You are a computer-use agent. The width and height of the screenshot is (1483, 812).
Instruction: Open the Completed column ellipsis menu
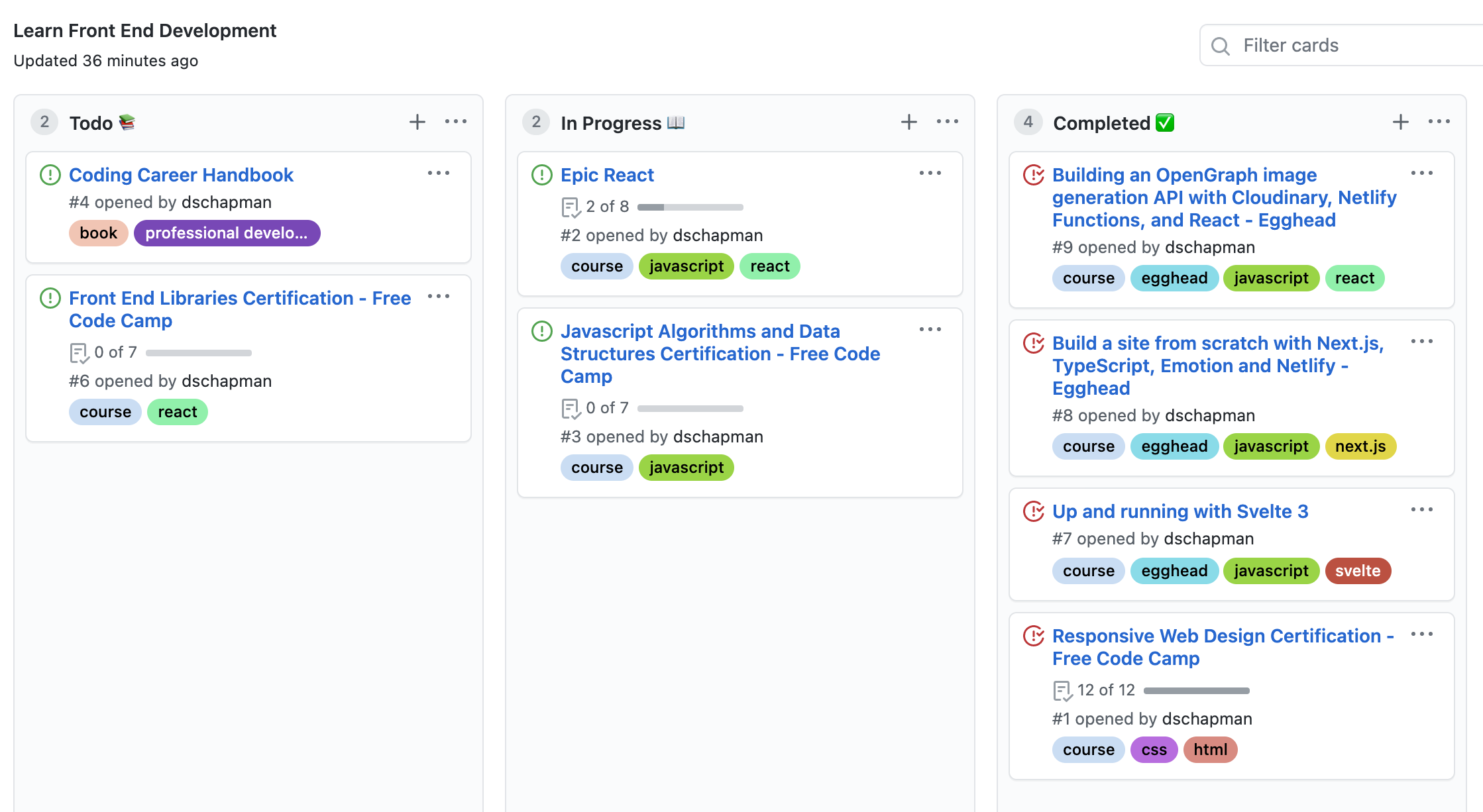click(x=1439, y=121)
